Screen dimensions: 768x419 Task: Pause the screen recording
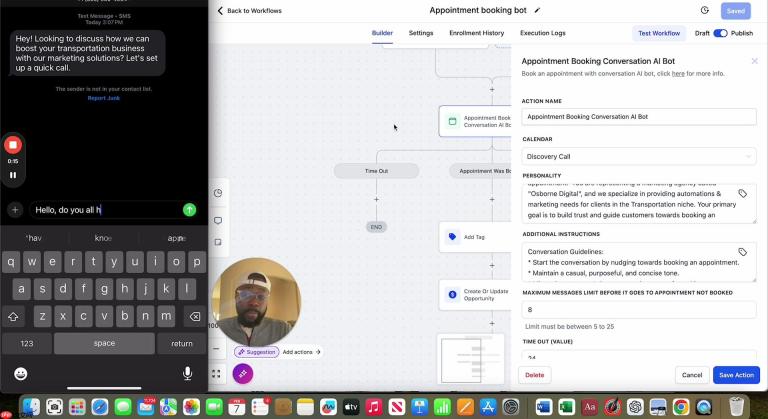pyautogui.click(x=13, y=175)
